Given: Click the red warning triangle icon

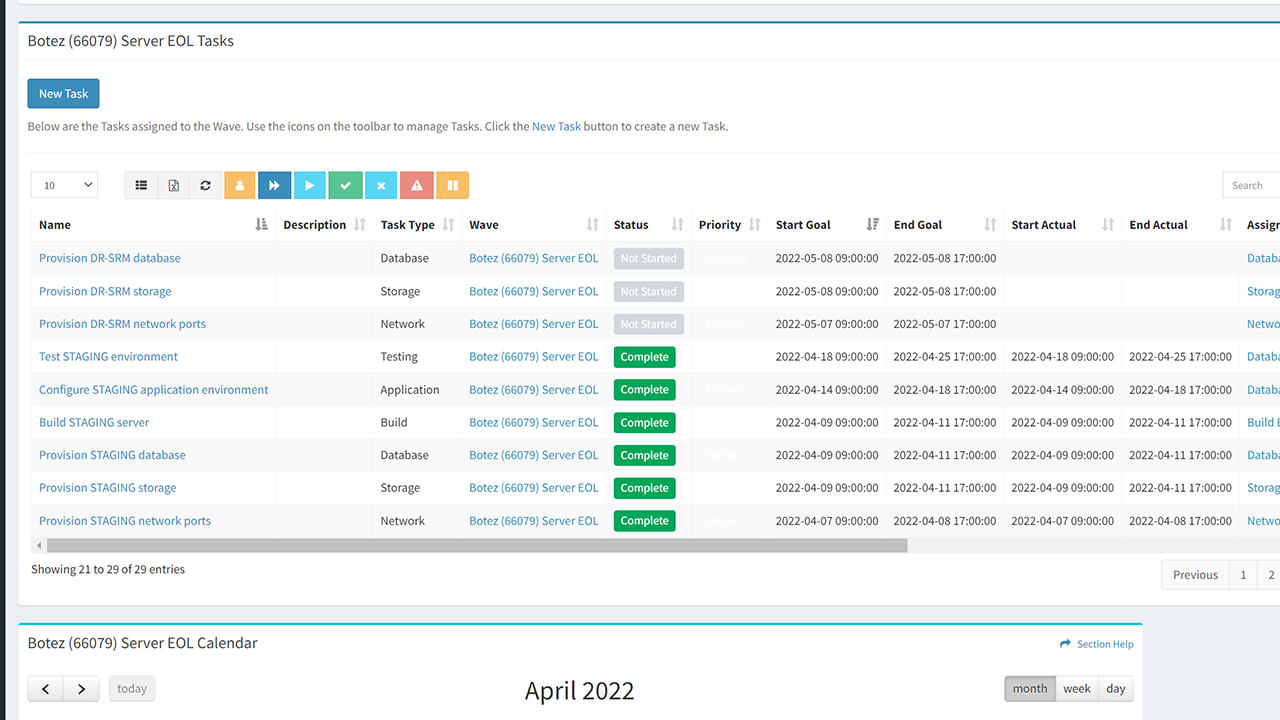Looking at the screenshot, I should 417,185.
